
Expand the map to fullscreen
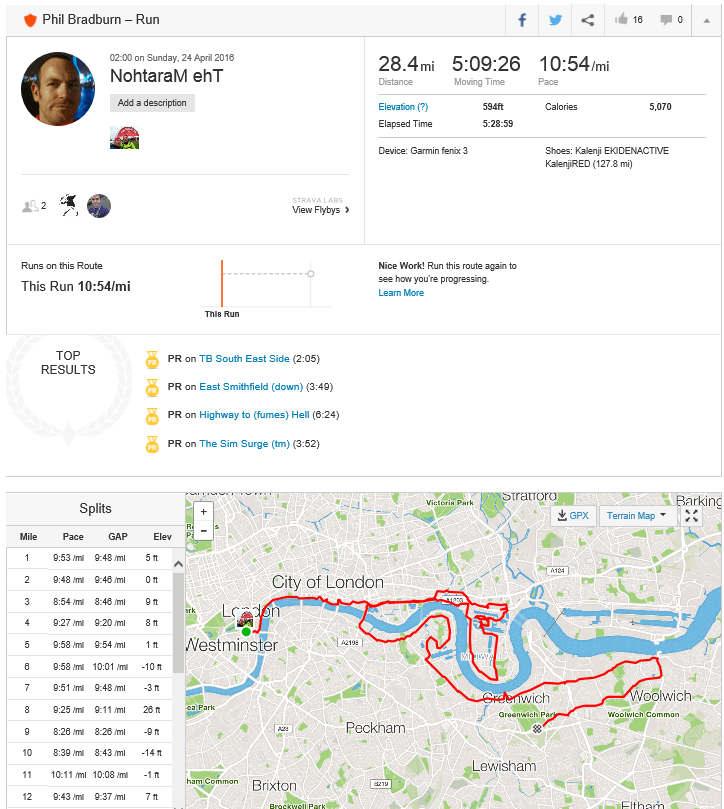691,515
